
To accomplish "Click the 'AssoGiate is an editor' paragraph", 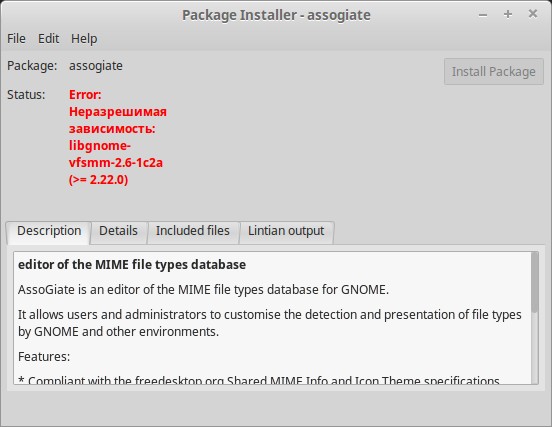I will click(x=203, y=290).
